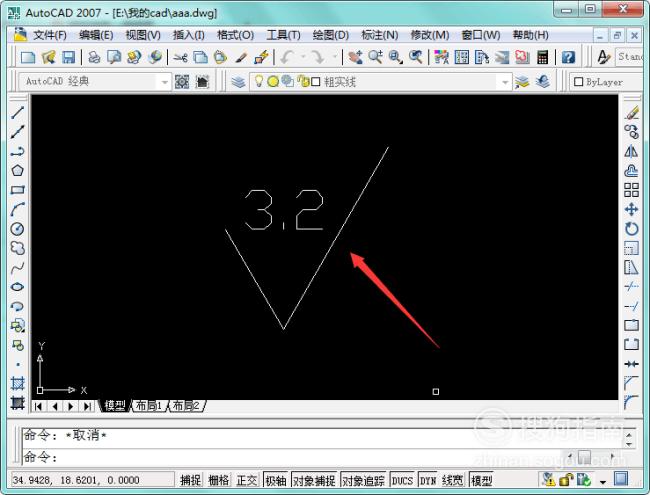The height and width of the screenshot is (495, 650).
Task: Click the Undo arrow
Action: pyautogui.click(x=287, y=57)
